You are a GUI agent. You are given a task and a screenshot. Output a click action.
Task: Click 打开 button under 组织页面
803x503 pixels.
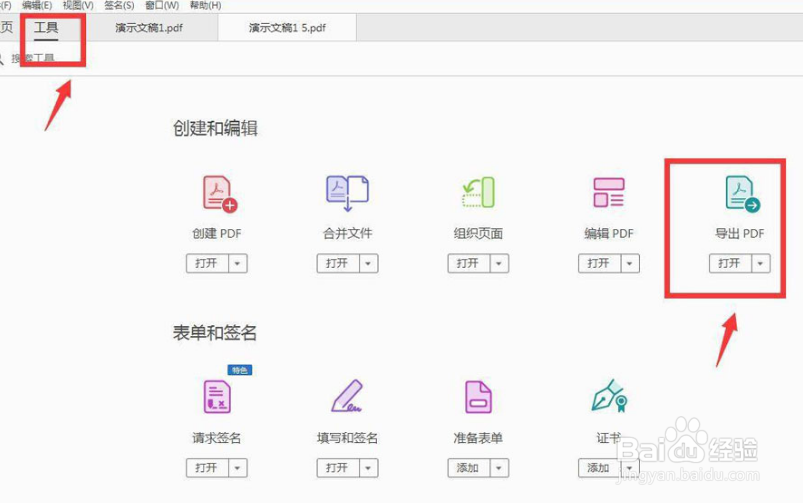click(x=468, y=263)
